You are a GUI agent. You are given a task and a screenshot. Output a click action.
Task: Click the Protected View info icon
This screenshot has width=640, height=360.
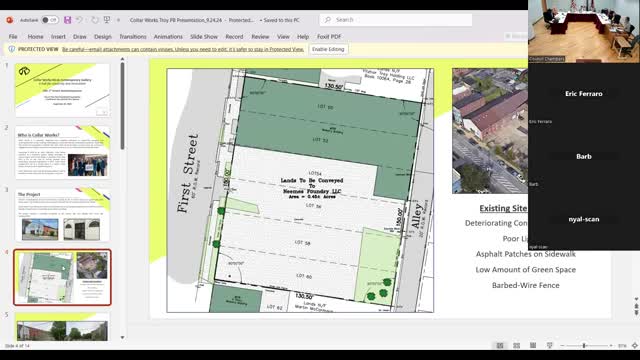coord(11,49)
